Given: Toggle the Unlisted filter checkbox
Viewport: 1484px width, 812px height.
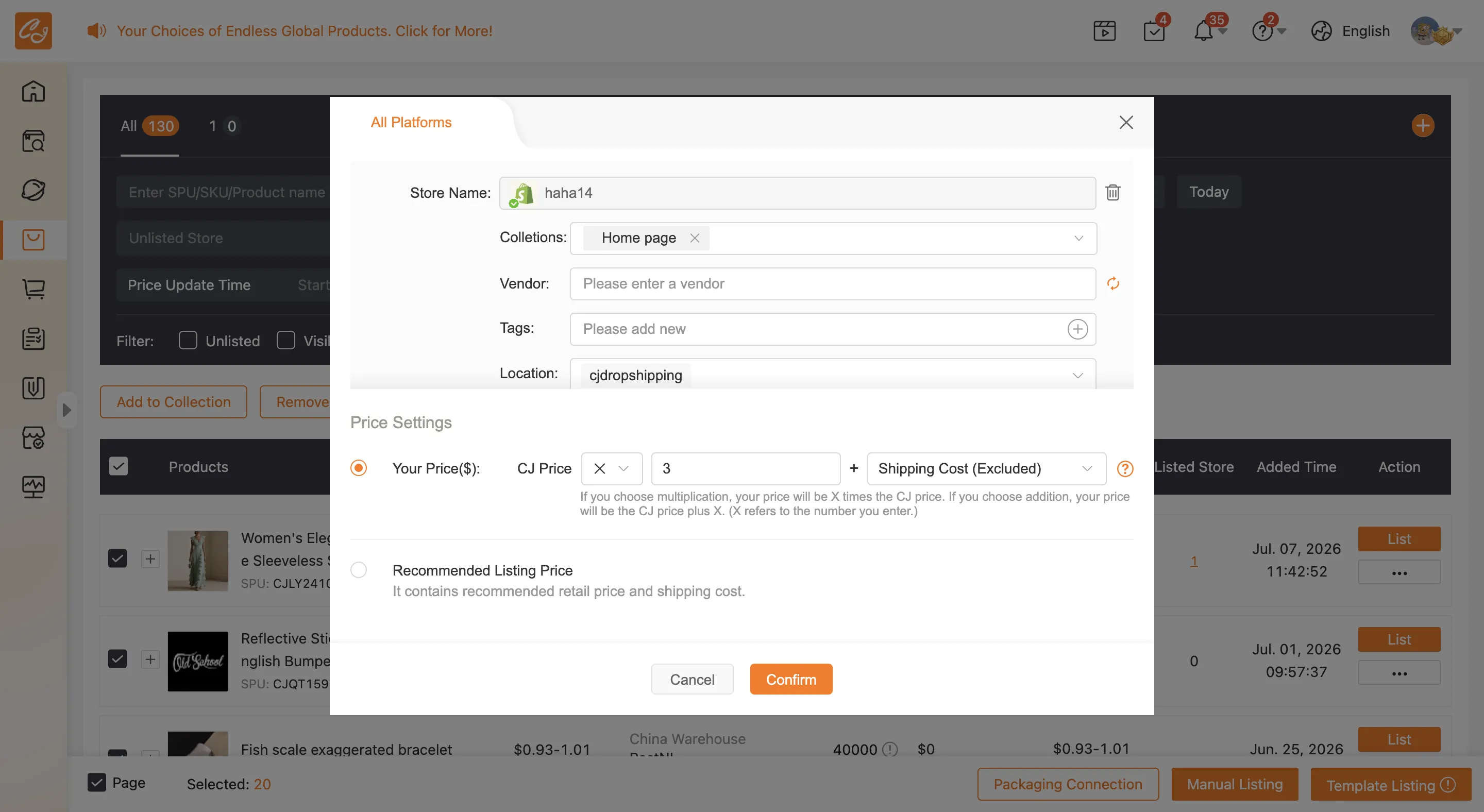Looking at the screenshot, I should click(188, 341).
